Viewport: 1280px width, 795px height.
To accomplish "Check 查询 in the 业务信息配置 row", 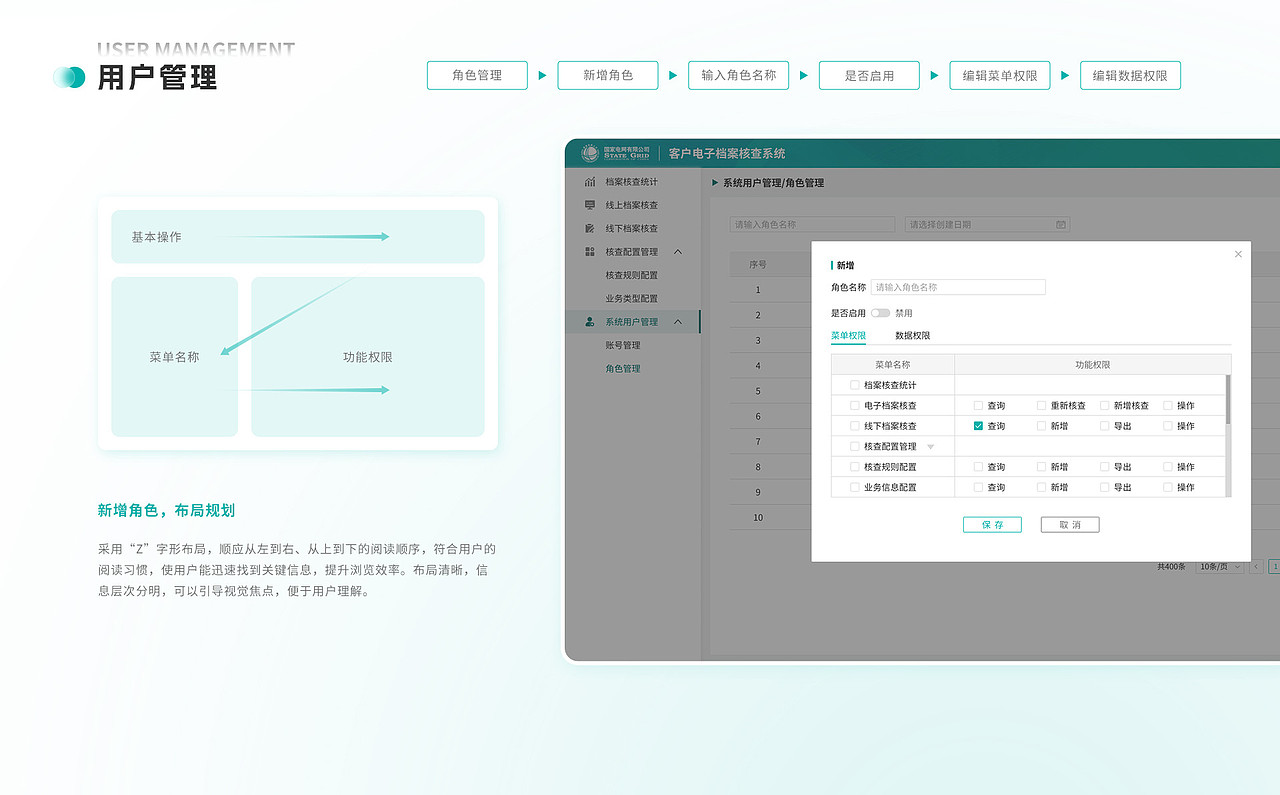I will [978, 488].
